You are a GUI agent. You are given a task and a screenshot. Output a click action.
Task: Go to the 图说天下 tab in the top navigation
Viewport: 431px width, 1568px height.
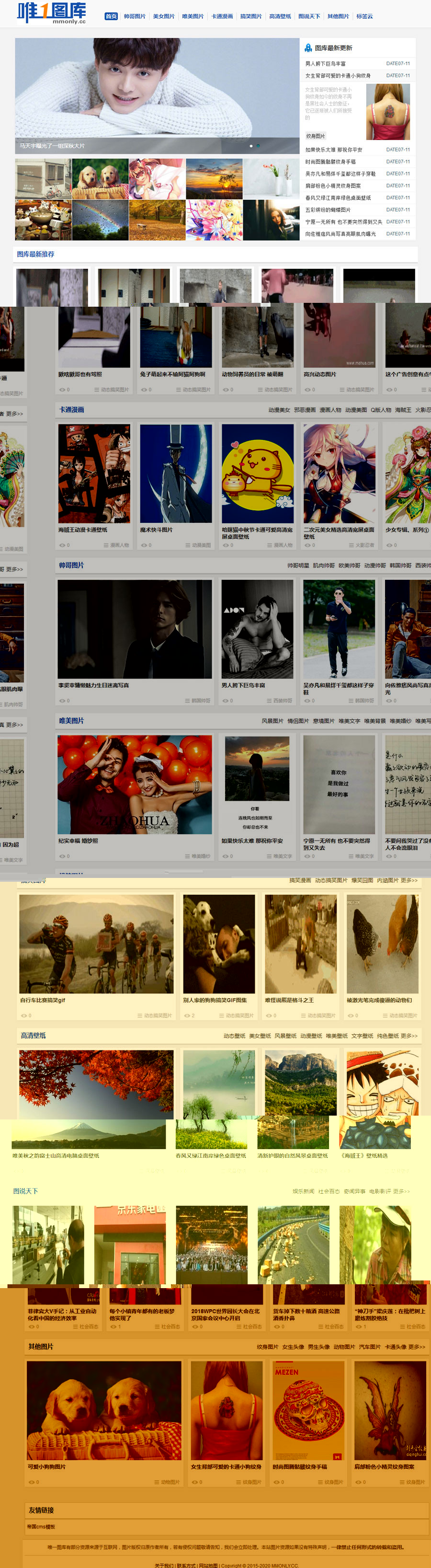(309, 16)
